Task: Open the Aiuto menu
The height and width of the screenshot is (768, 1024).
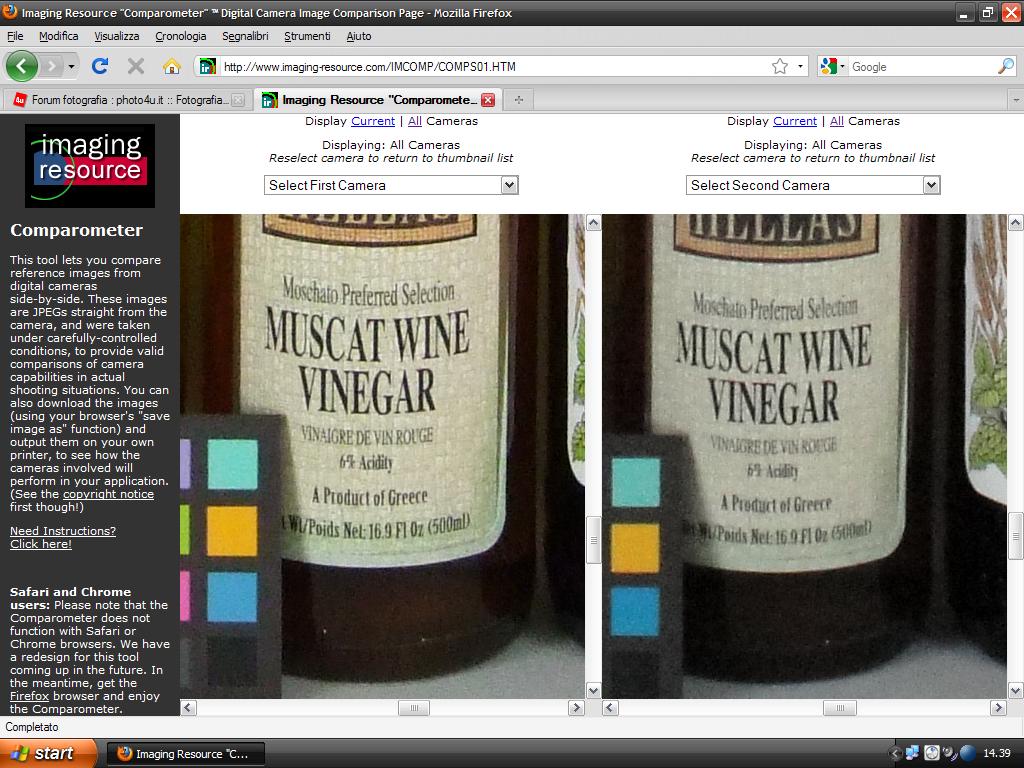Action: point(359,36)
